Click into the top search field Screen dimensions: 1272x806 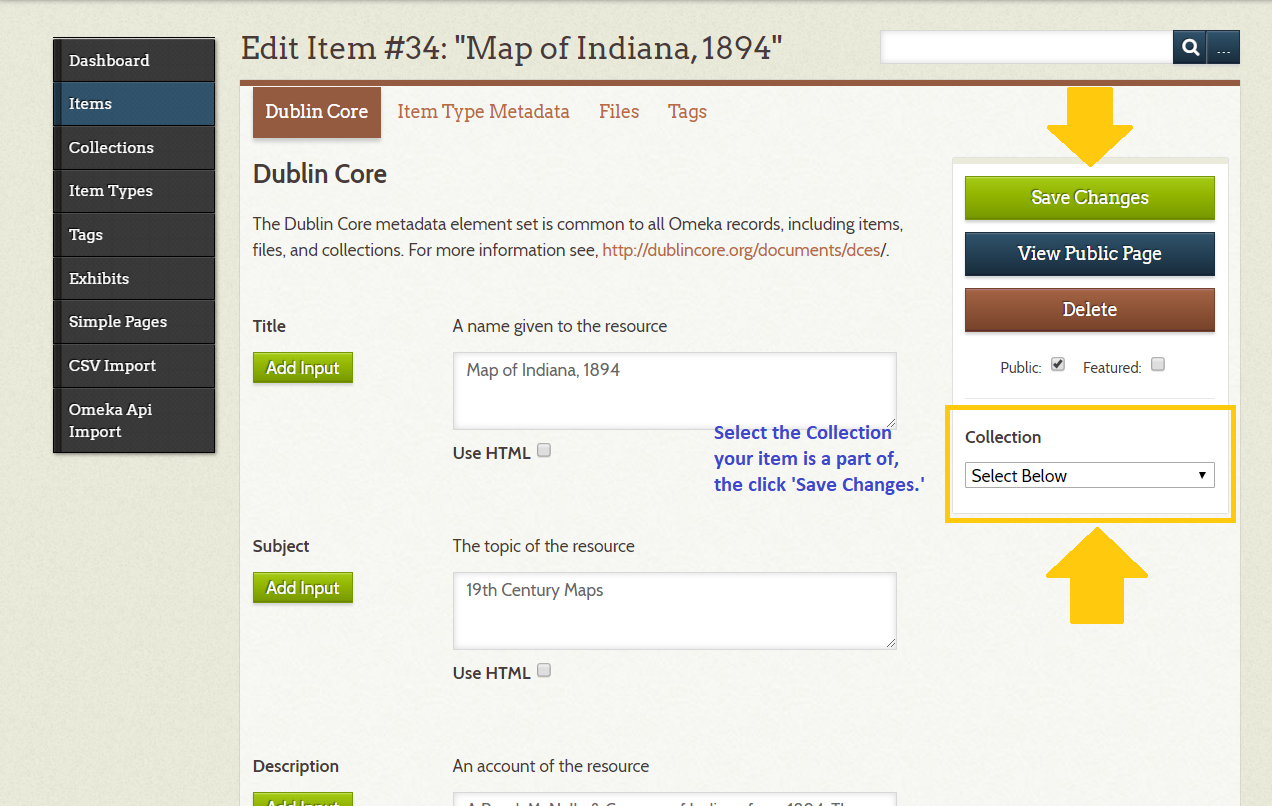(1027, 47)
